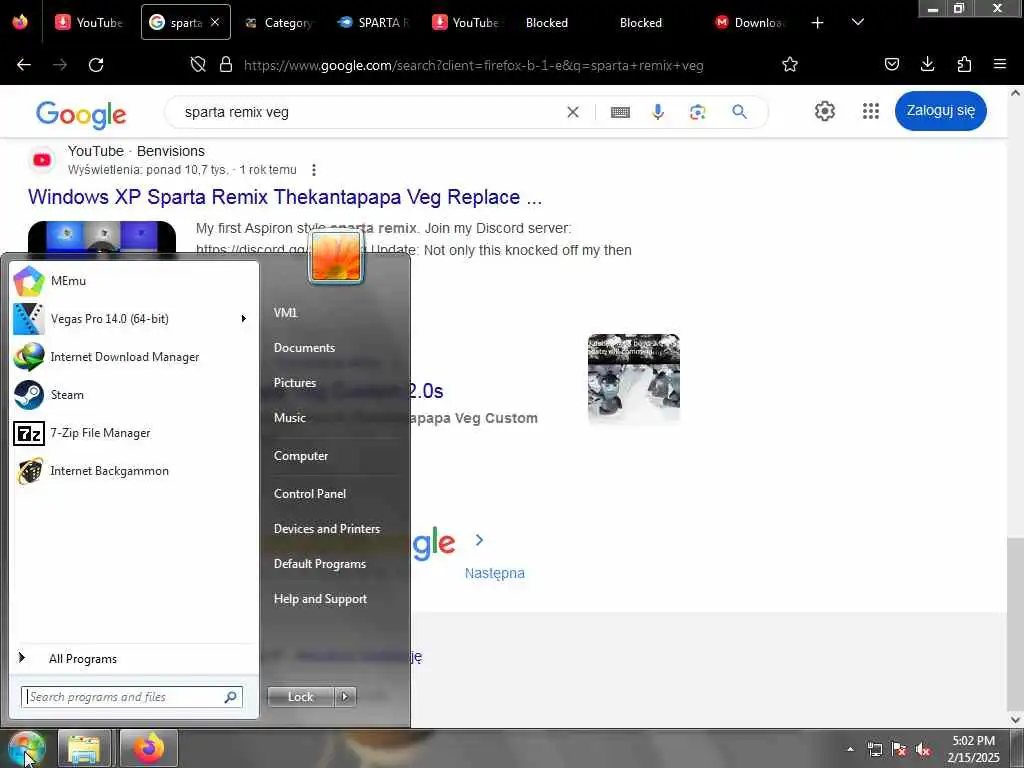Open File Explorer from the taskbar
The height and width of the screenshot is (768, 1024).
[x=84, y=749]
